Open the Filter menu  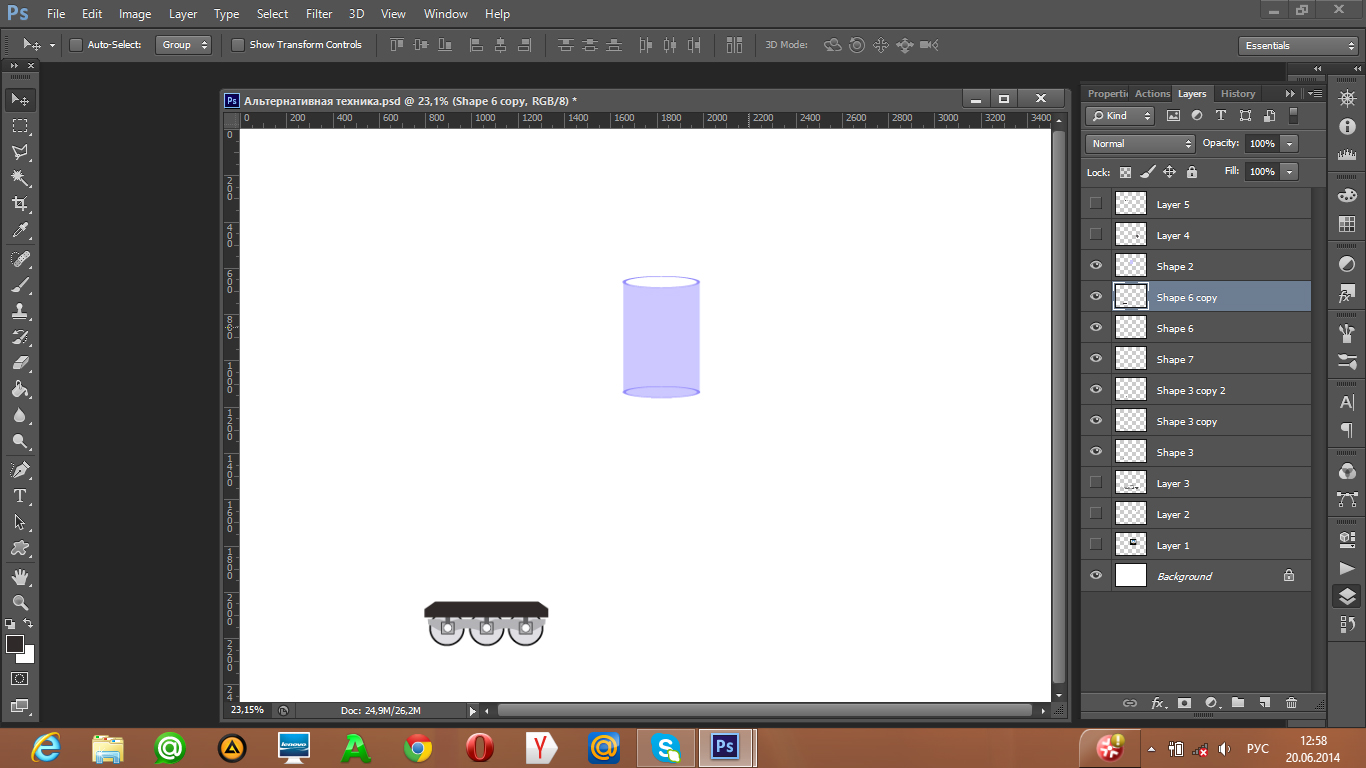[319, 14]
